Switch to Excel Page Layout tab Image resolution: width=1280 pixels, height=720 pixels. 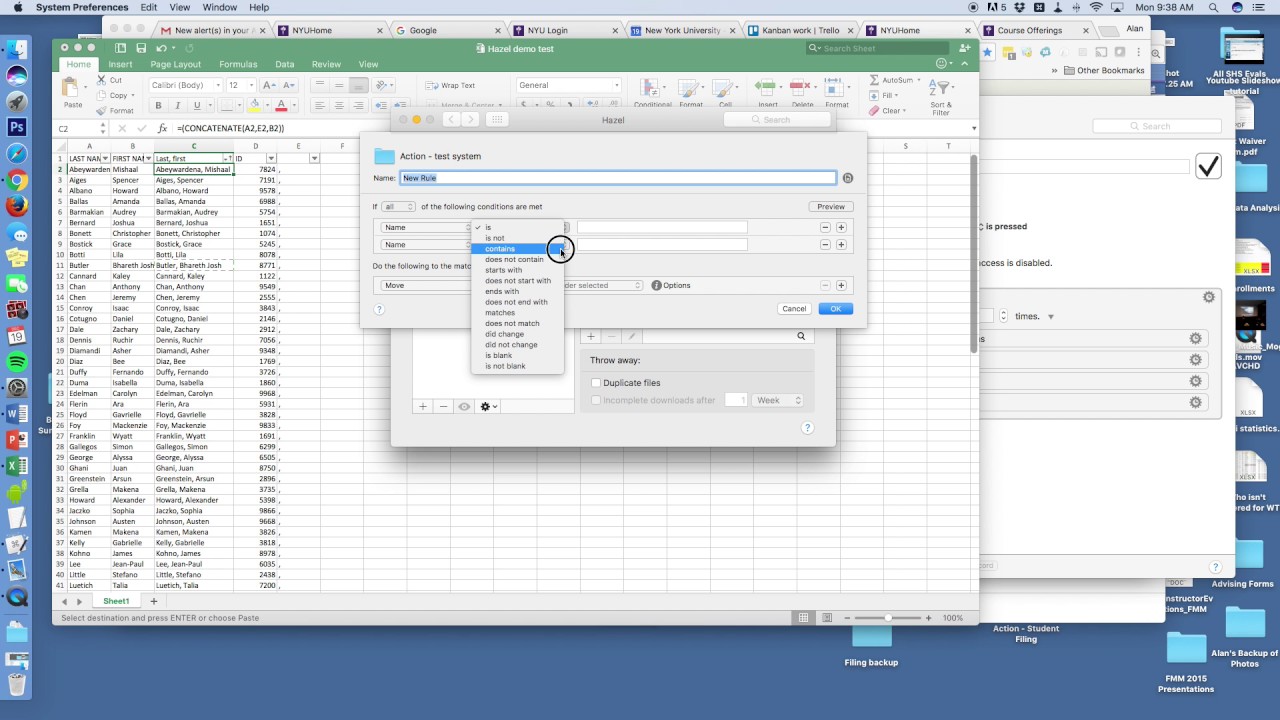click(175, 64)
